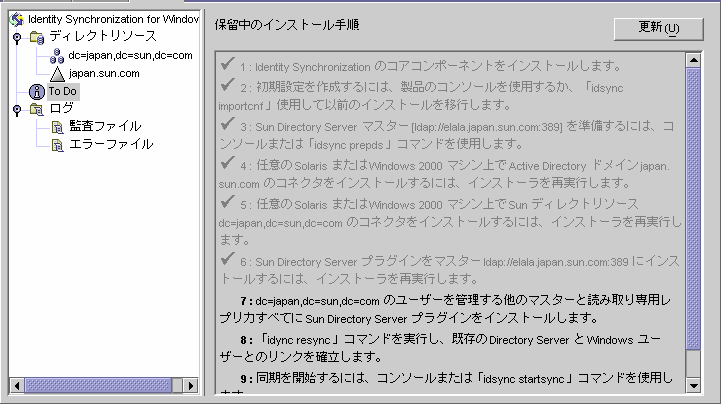Open the エラーファイル log entry

(111, 145)
